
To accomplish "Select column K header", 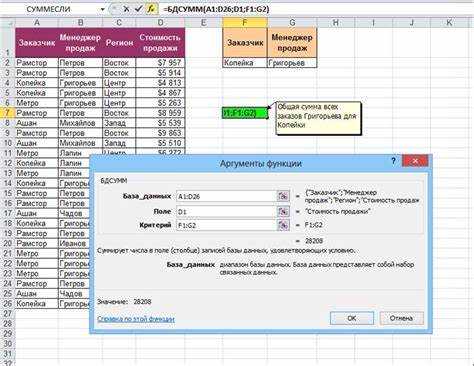I will pyautogui.click(x=449, y=23).
